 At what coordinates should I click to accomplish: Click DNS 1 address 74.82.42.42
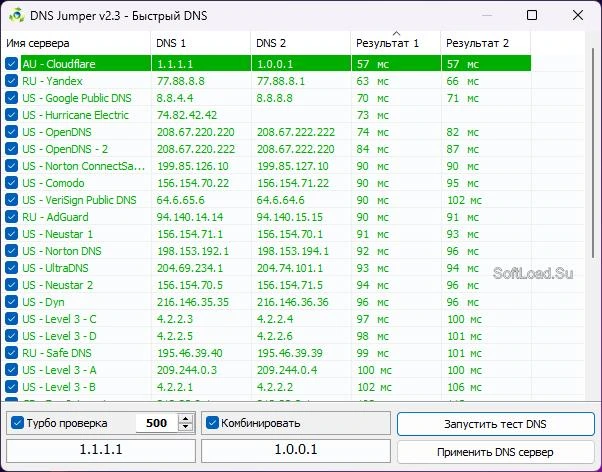point(187,115)
